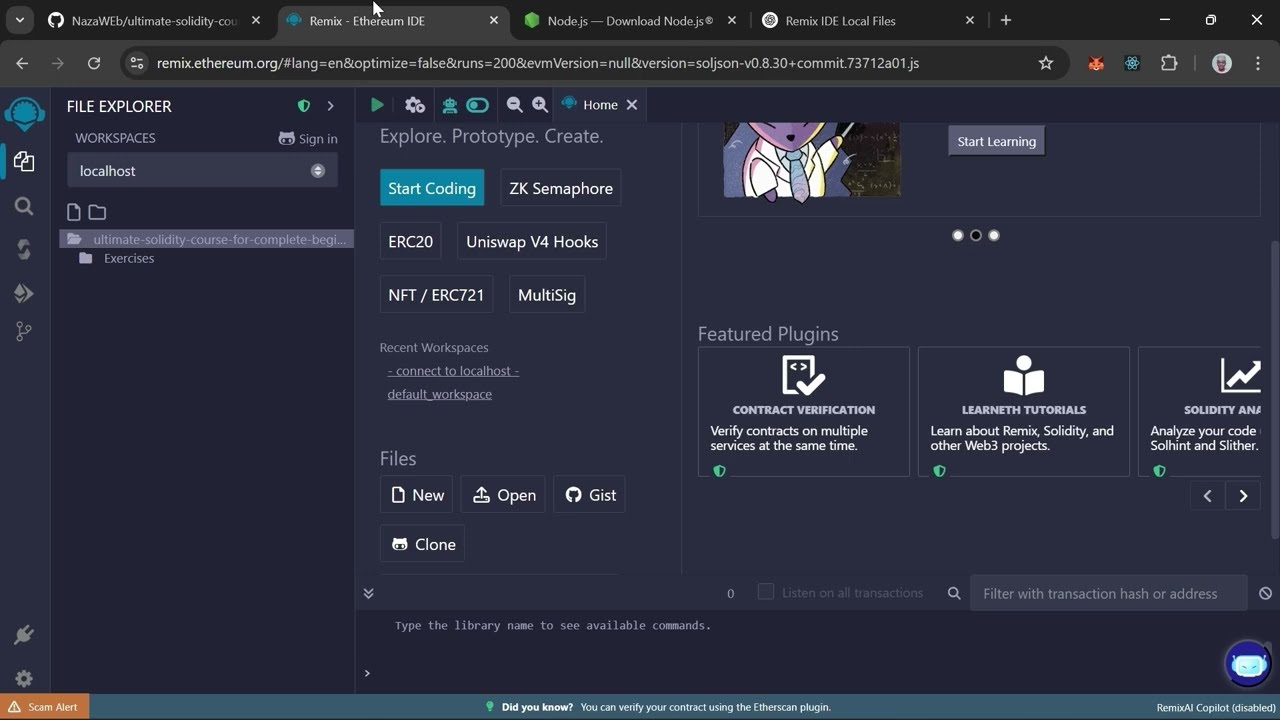This screenshot has width=1280, height=720.
Task: Switch to Remix IDE Local Files tab
Action: pyautogui.click(x=869, y=20)
